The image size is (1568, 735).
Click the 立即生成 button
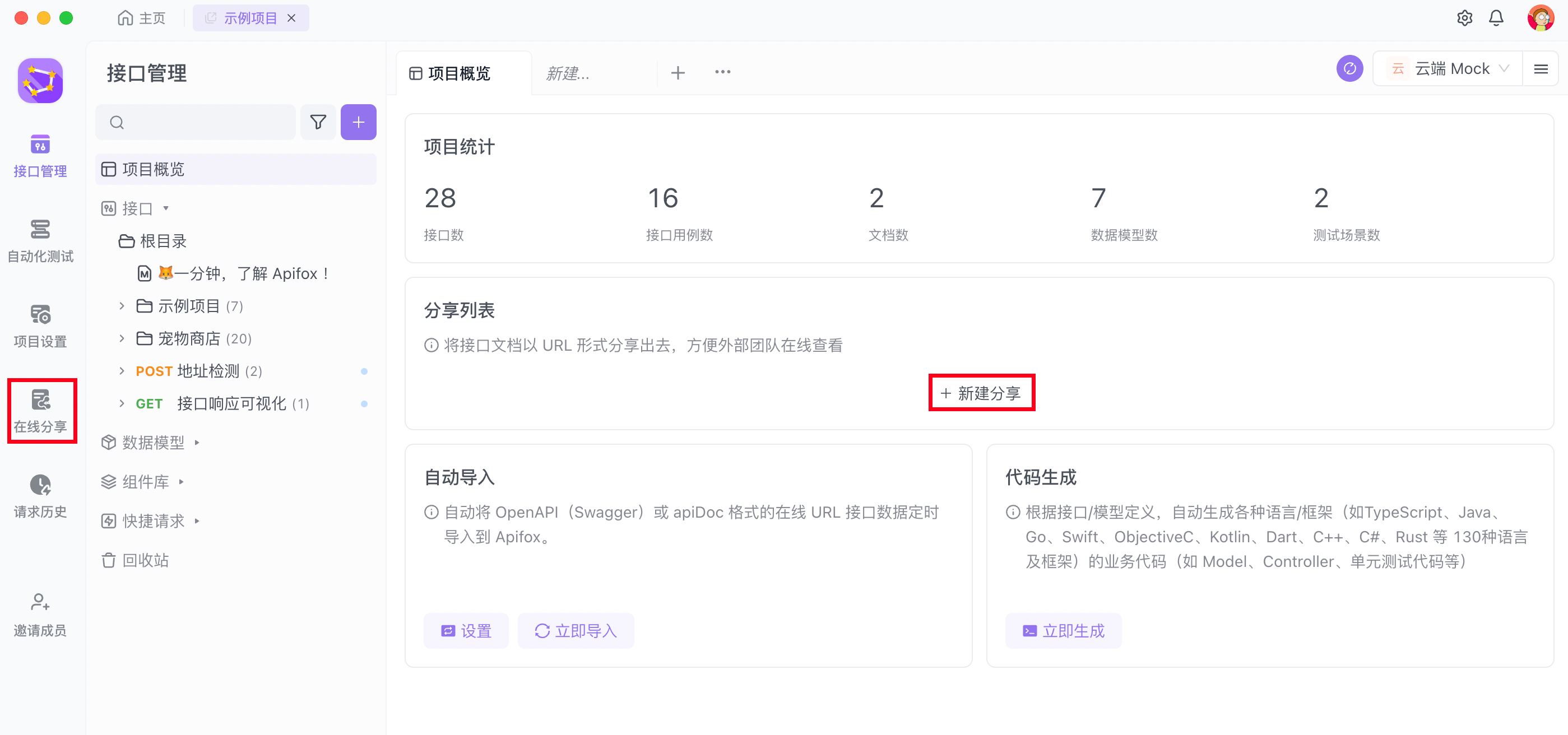click(1063, 631)
